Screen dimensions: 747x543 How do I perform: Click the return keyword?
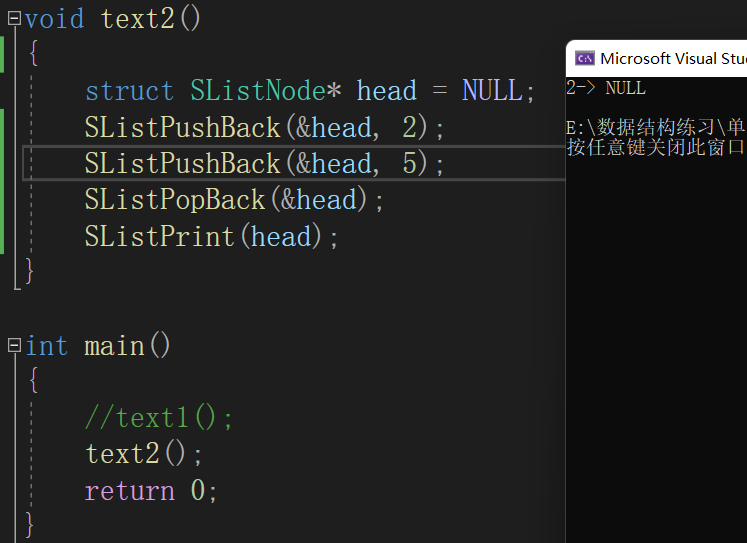130,491
